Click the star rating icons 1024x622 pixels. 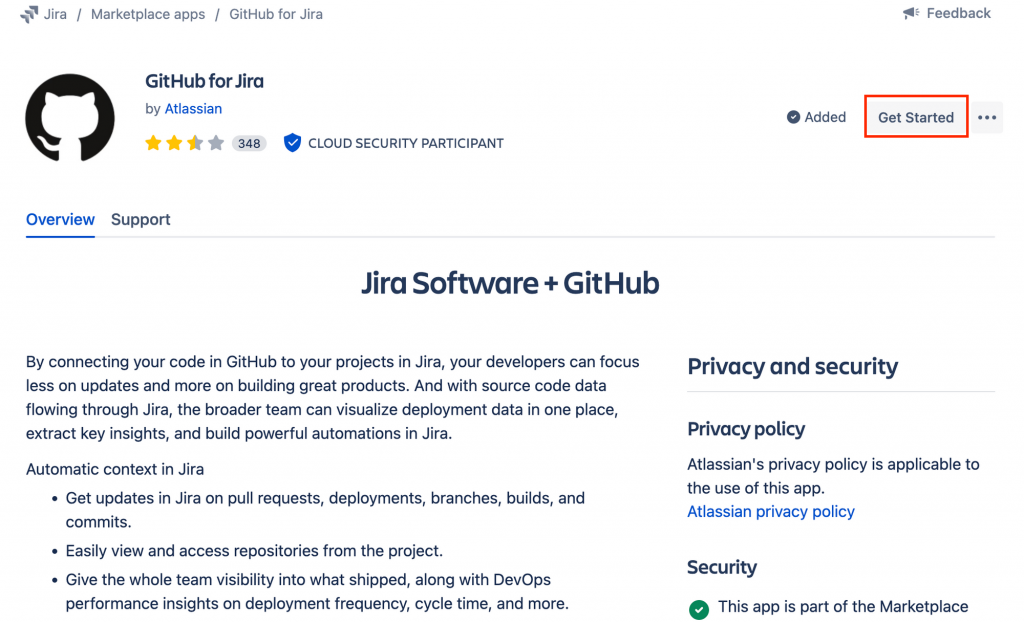[x=185, y=143]
